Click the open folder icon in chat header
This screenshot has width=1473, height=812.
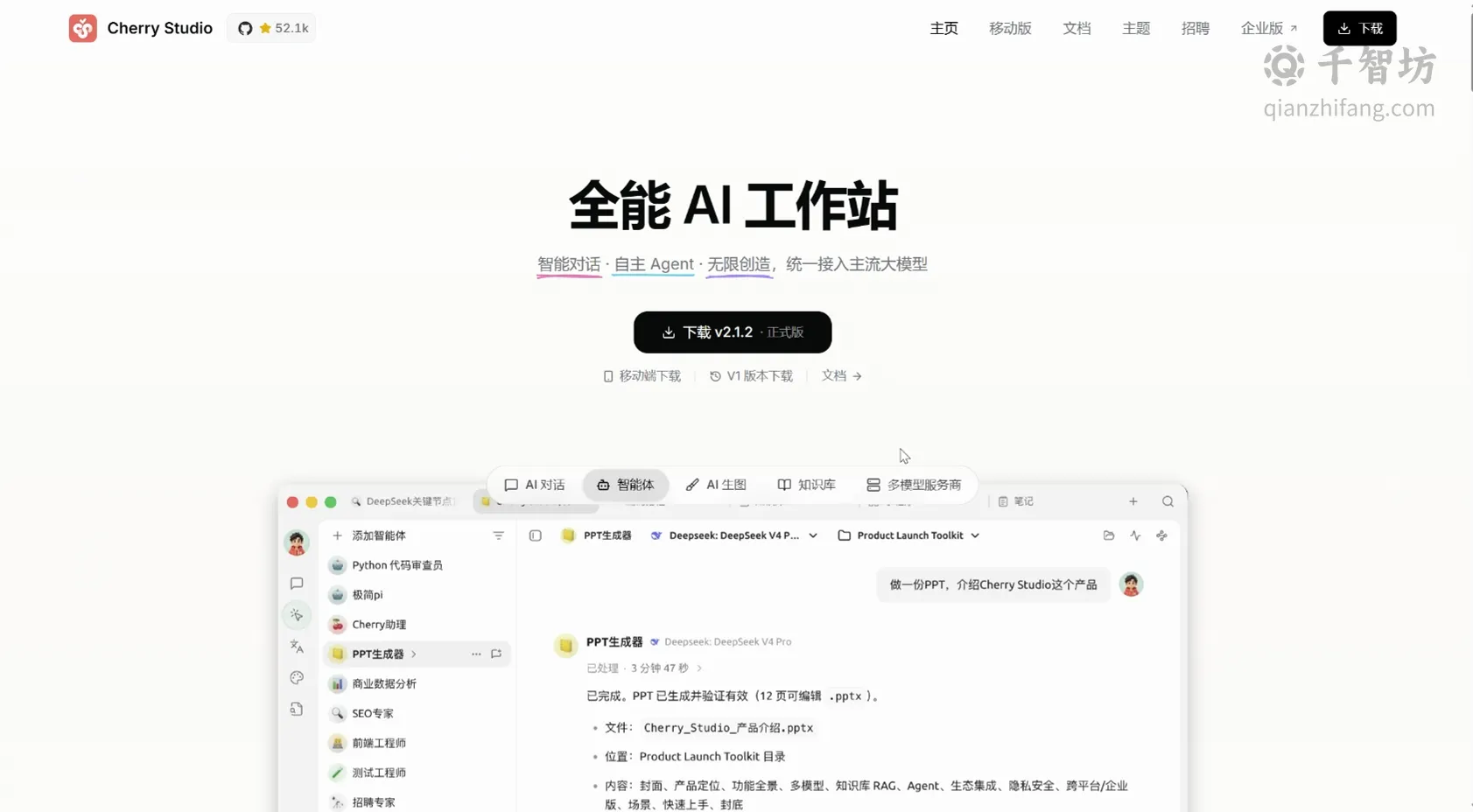(1109, 535)
